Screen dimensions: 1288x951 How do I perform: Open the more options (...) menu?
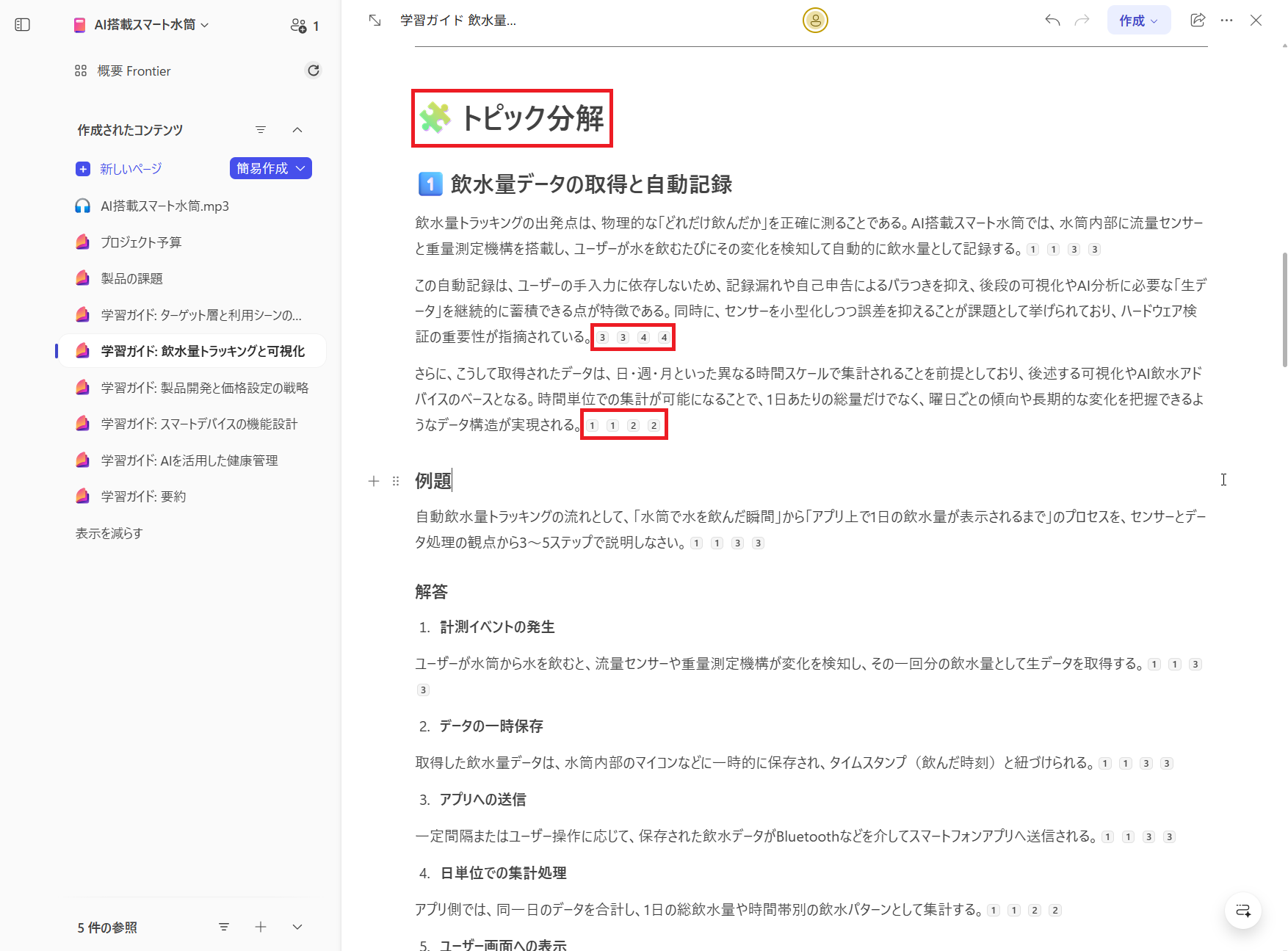pos(1226,20)
